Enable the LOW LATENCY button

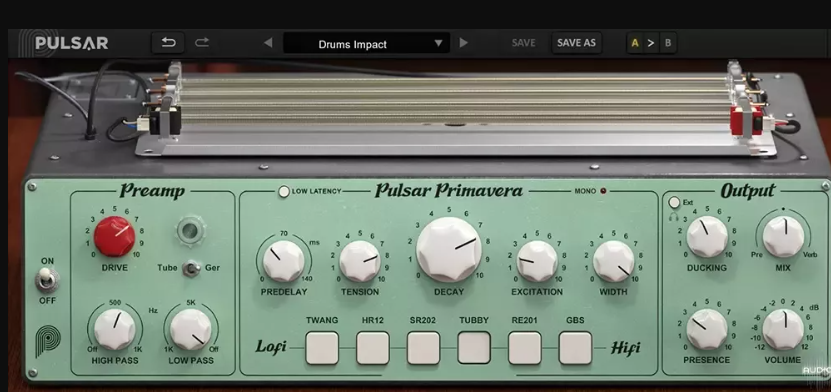coord(284,191)
